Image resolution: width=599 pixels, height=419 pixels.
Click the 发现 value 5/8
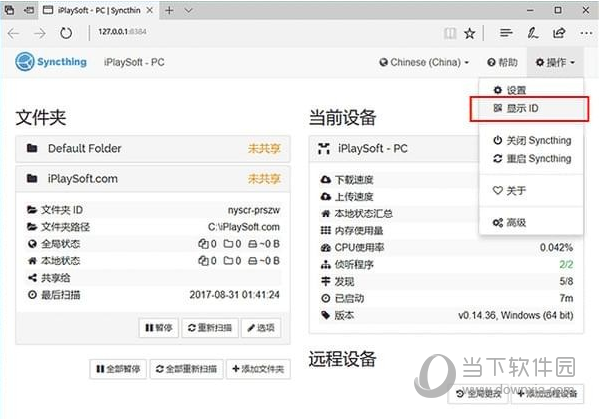[566, 281]
